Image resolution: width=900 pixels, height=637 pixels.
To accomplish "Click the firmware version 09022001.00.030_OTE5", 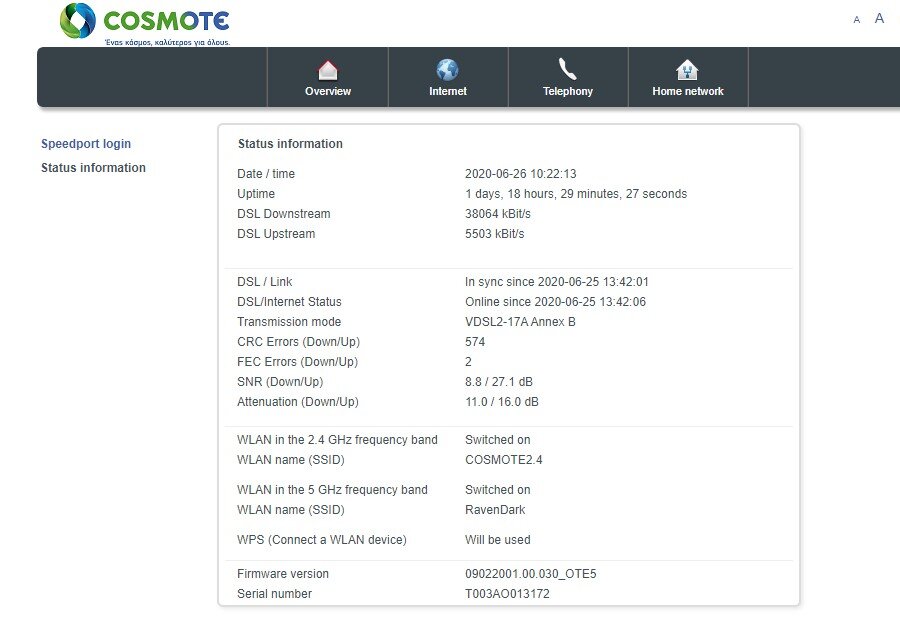I will (x=530, y=574).
